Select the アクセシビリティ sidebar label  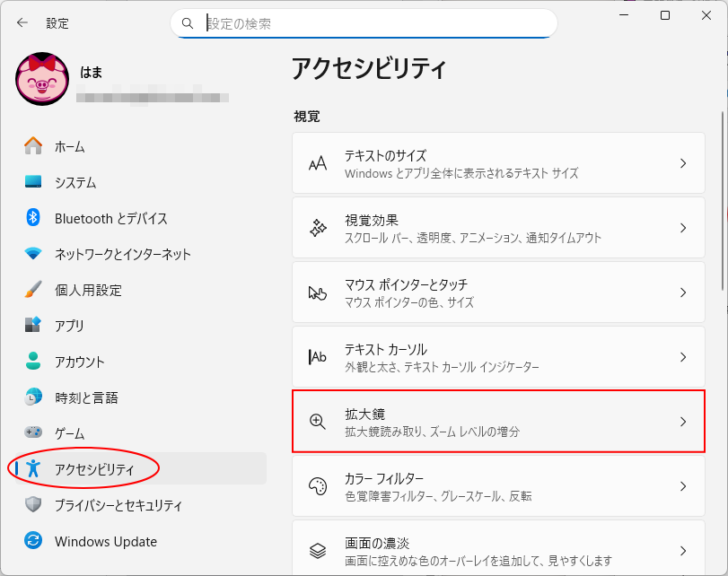point(94,469)
